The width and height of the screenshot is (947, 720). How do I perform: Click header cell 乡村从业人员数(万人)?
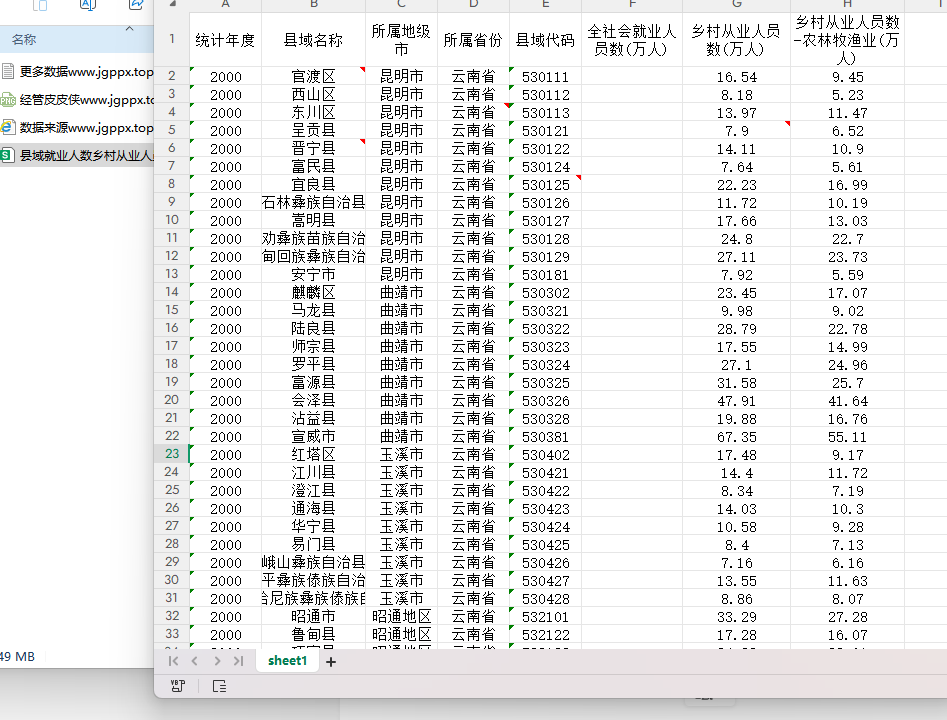pyautogui.click(x=736, y=40)
